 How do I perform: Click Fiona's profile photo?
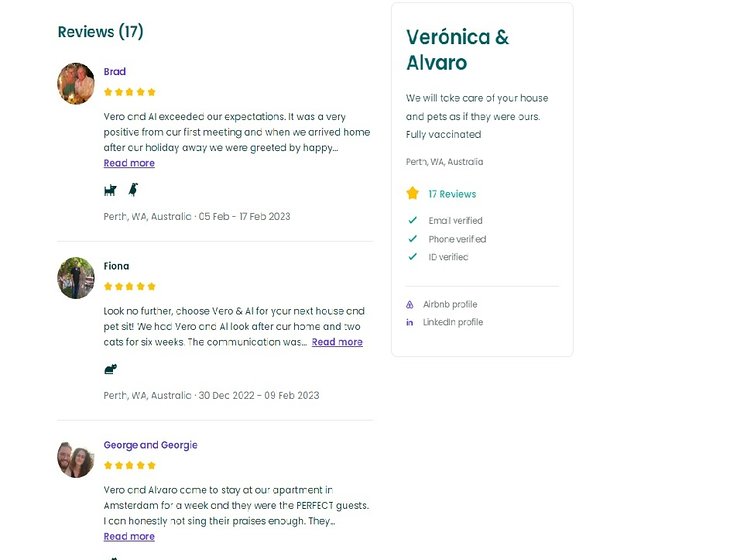click(76, 278)
